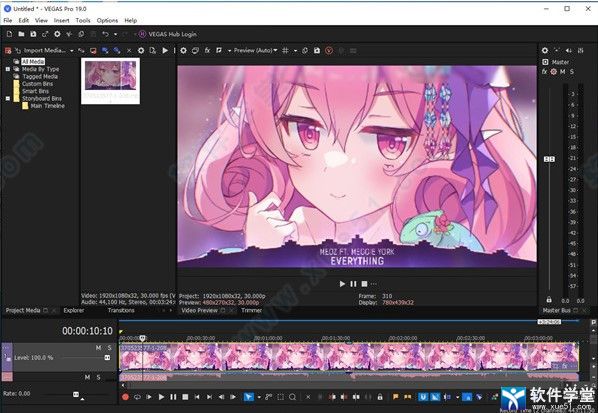598x413 pixels.
Task: Toggle preview on external monitor
Action: tap(195, 50)
